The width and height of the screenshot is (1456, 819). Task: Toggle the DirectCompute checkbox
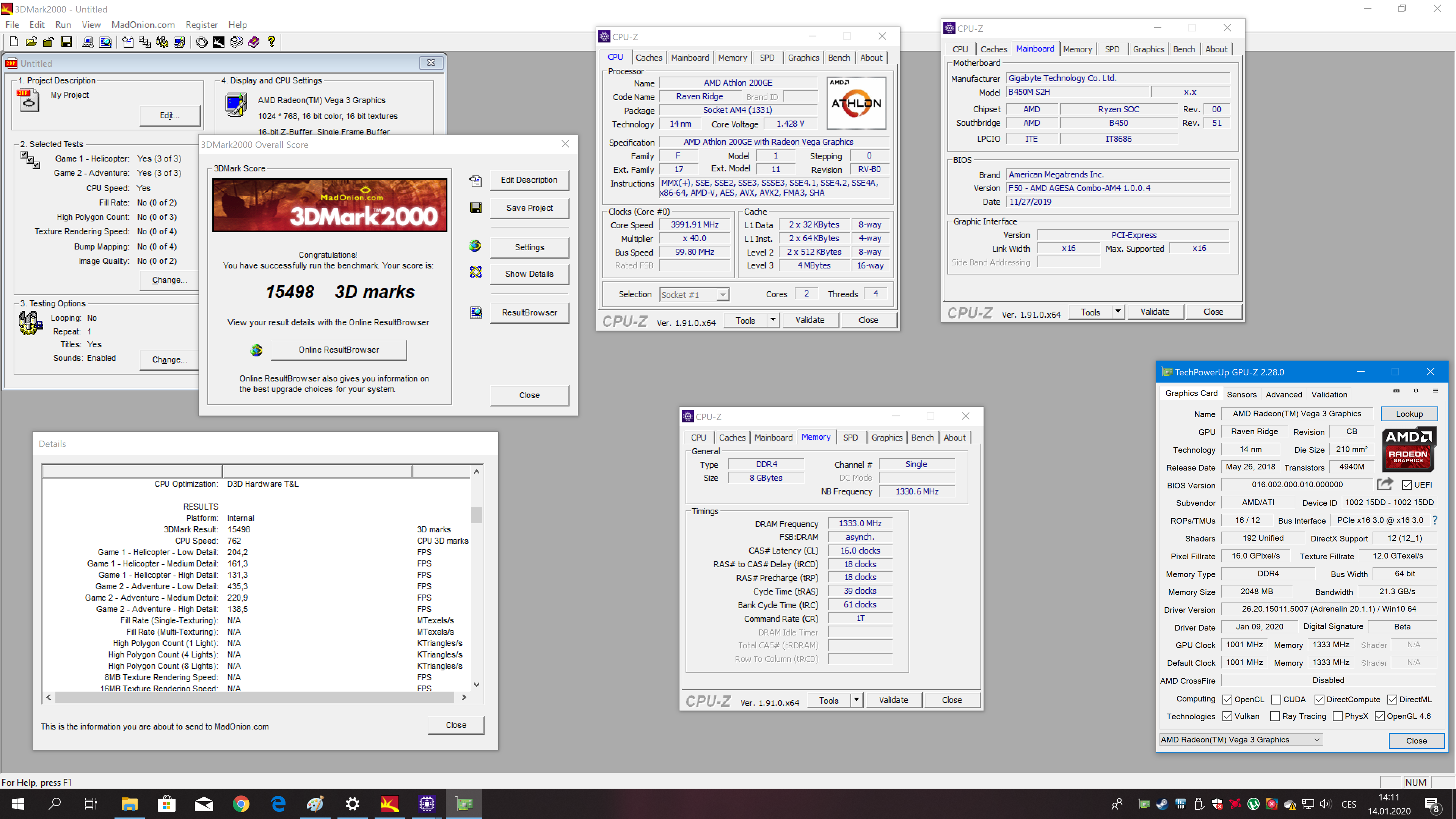click(1319, 699)
